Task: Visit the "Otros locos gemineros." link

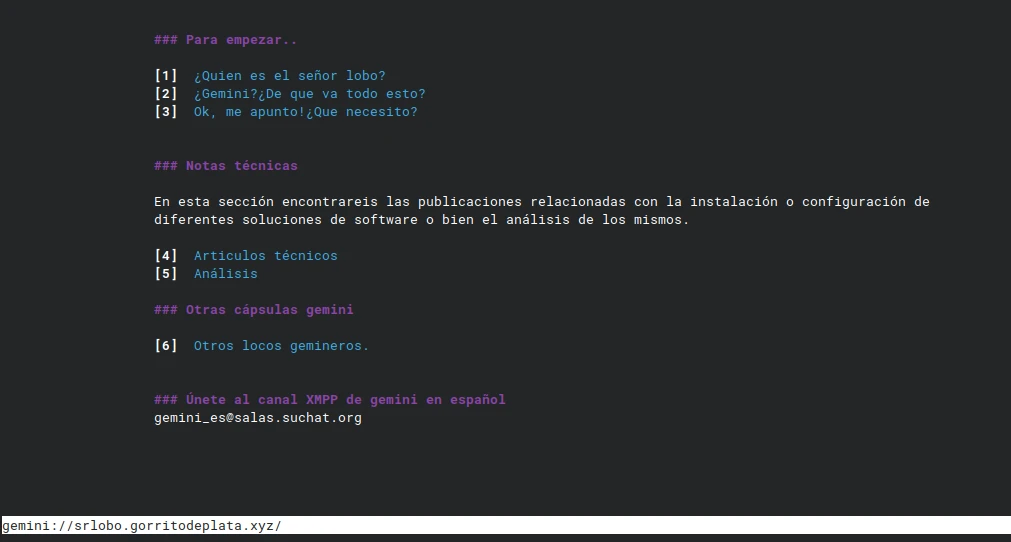Action: click(x=281, y=346)
